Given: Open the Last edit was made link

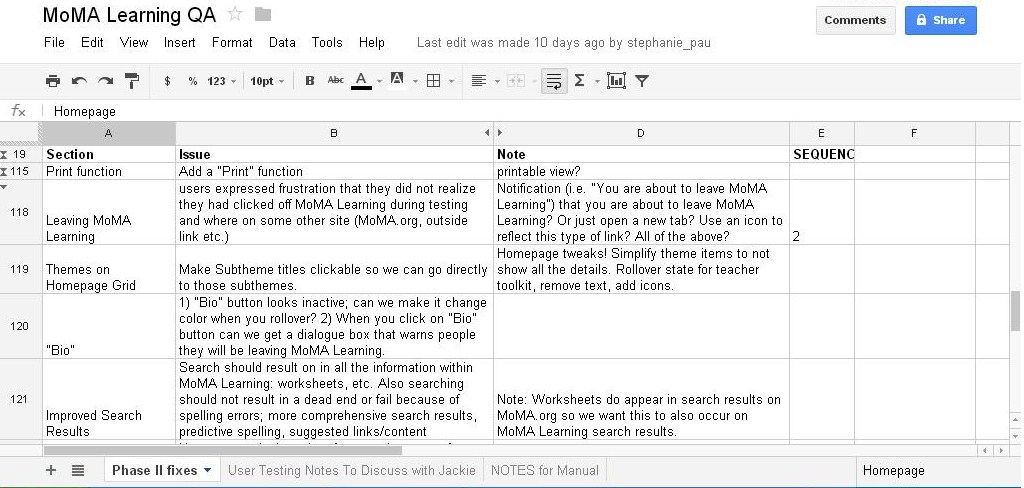Looking at the screenshot, I should (564, 42).
